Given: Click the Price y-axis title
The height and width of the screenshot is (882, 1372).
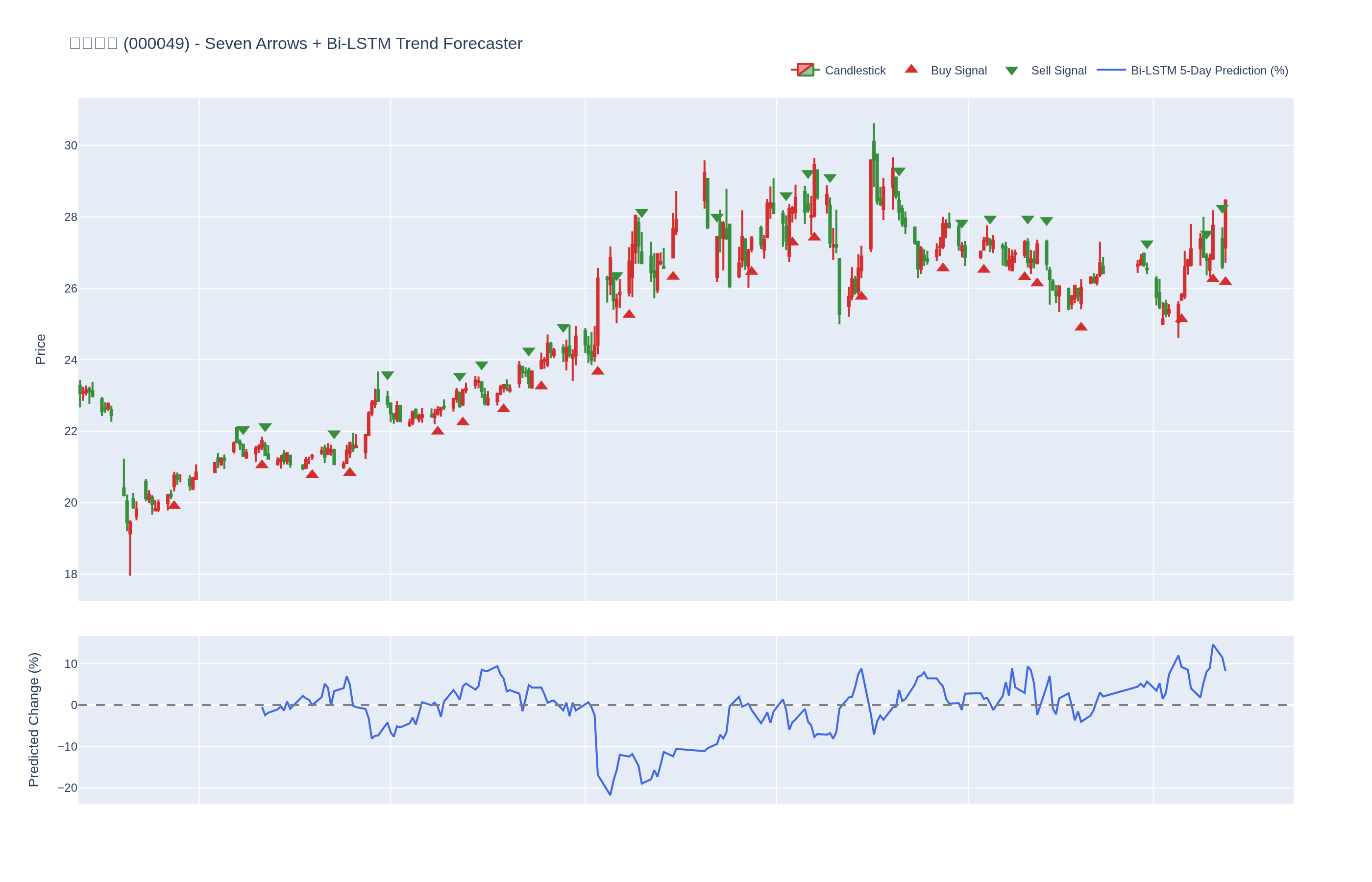Looking at the screenshot, I should [x=40, y=349].
